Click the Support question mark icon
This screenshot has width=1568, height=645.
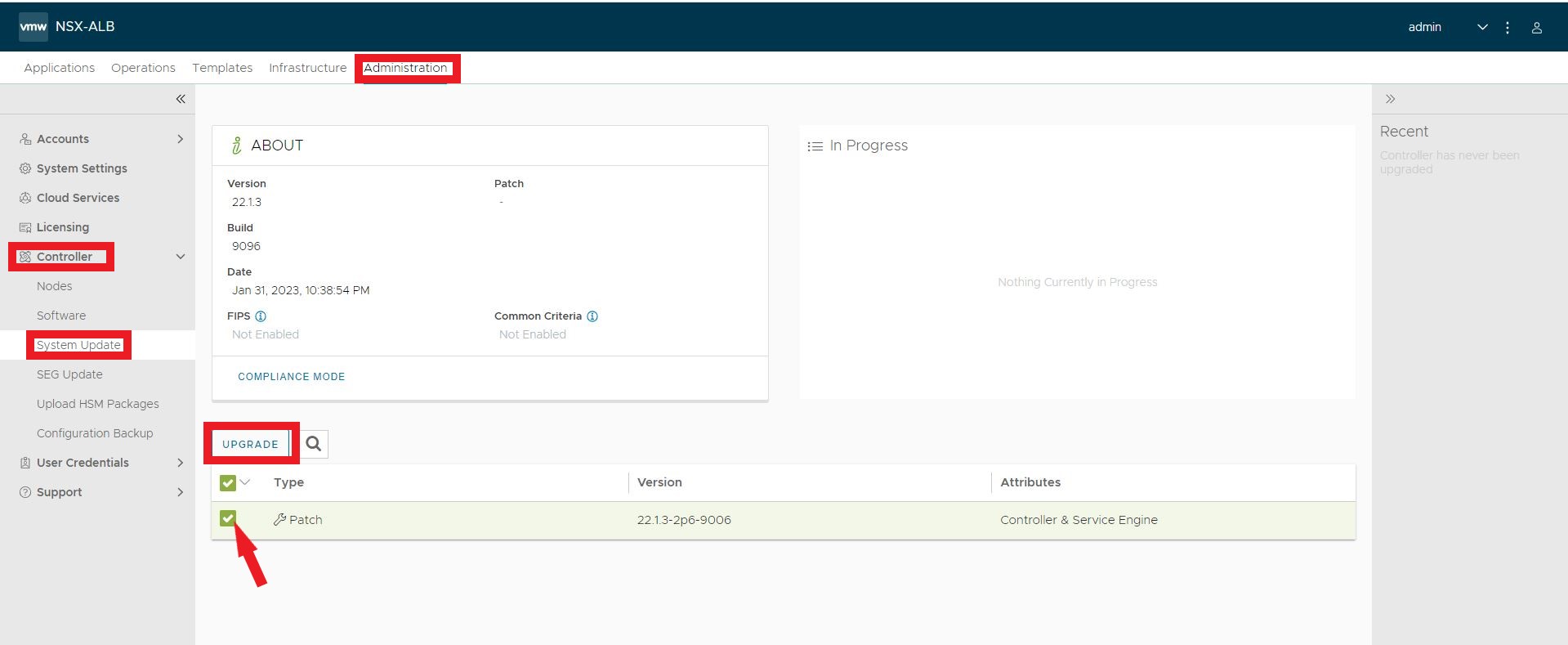coord(25,492)
